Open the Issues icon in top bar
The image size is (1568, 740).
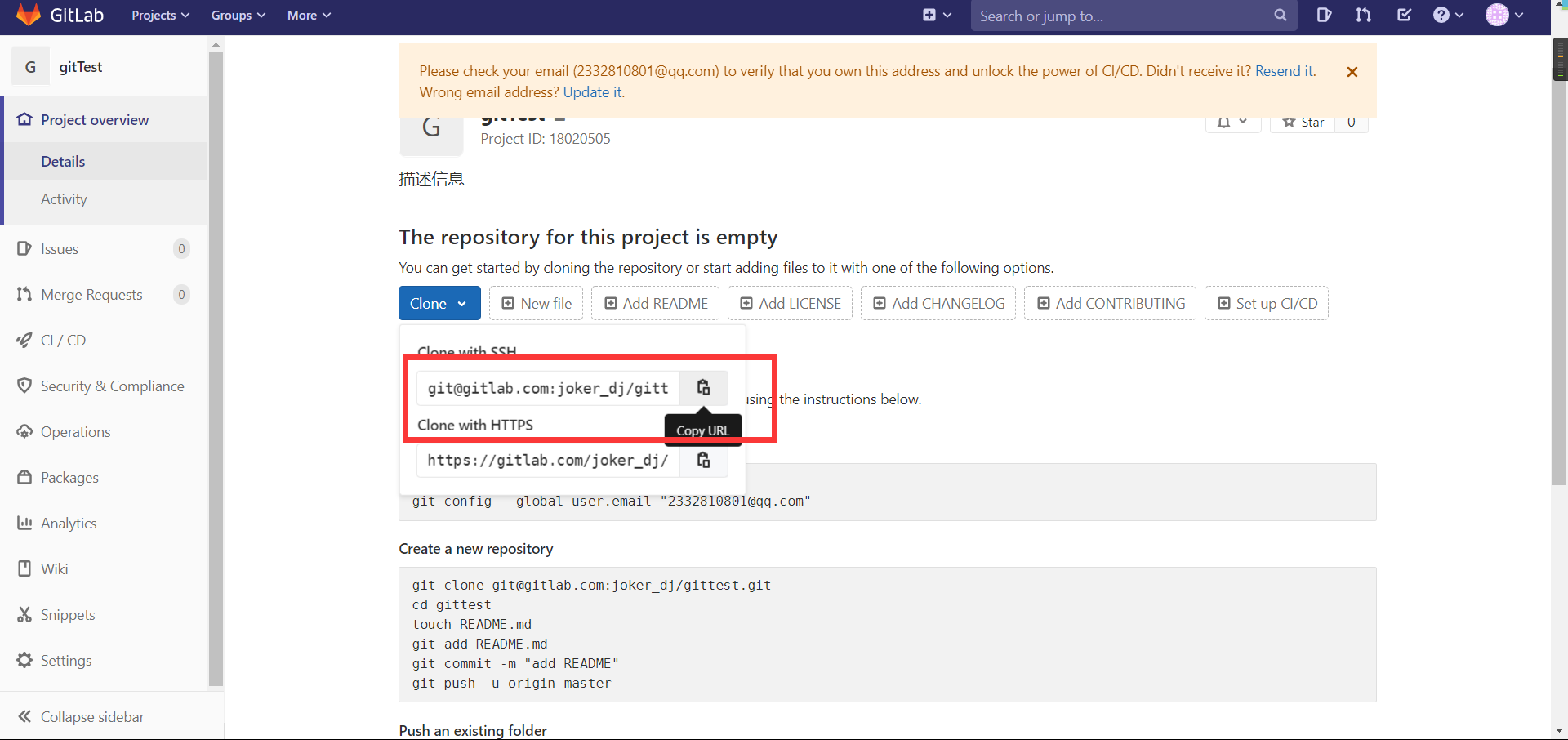(x=1324, y=15)
